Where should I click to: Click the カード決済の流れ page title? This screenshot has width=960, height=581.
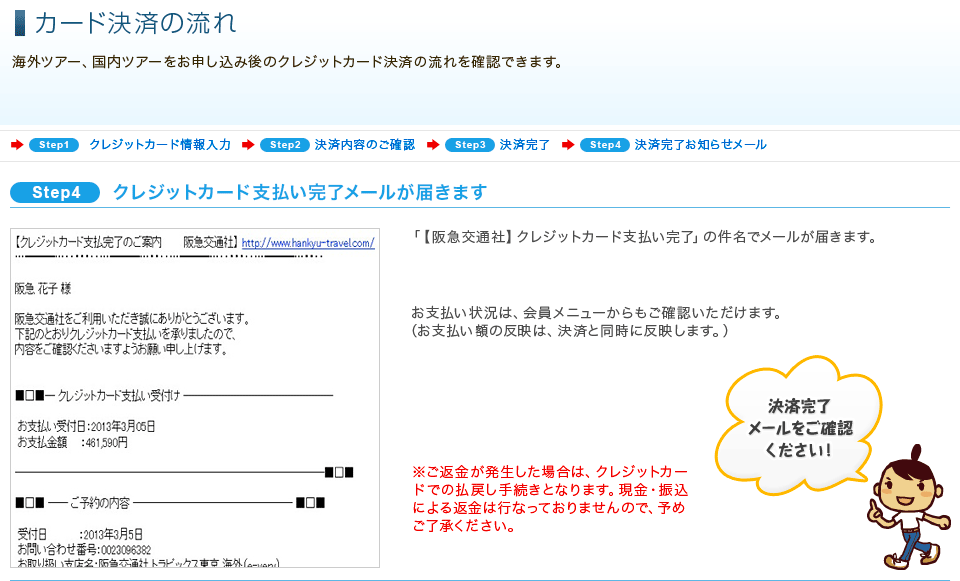tap(136, 22)
